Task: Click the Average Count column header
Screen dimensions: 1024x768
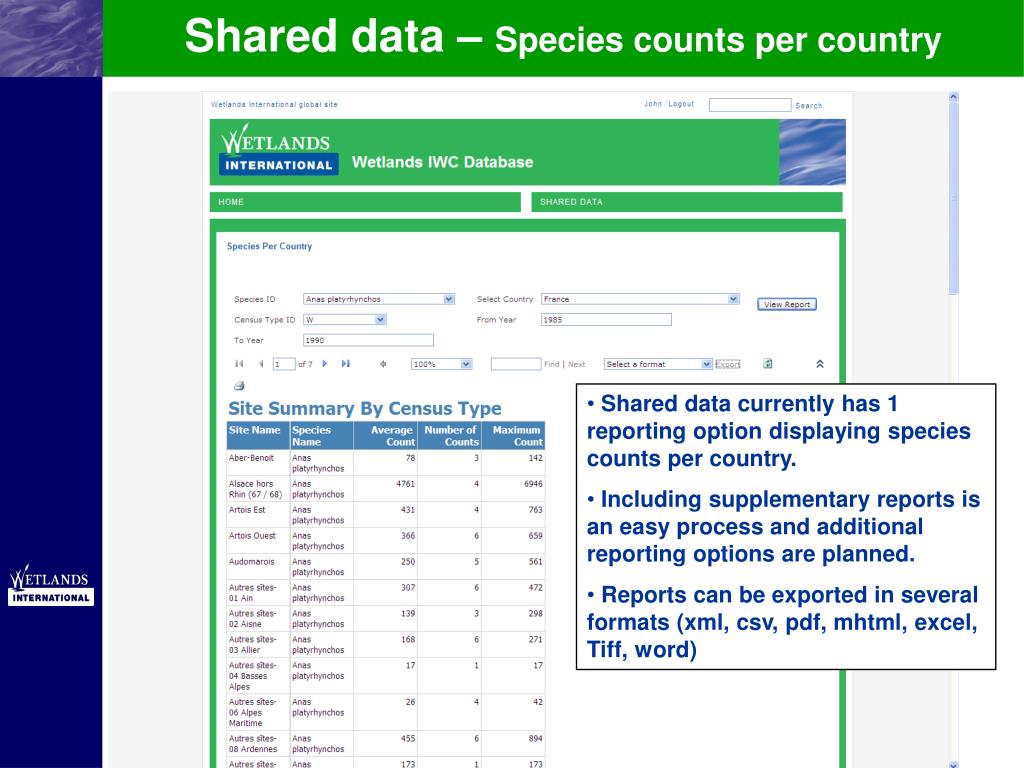Action: tap(385, 436)
